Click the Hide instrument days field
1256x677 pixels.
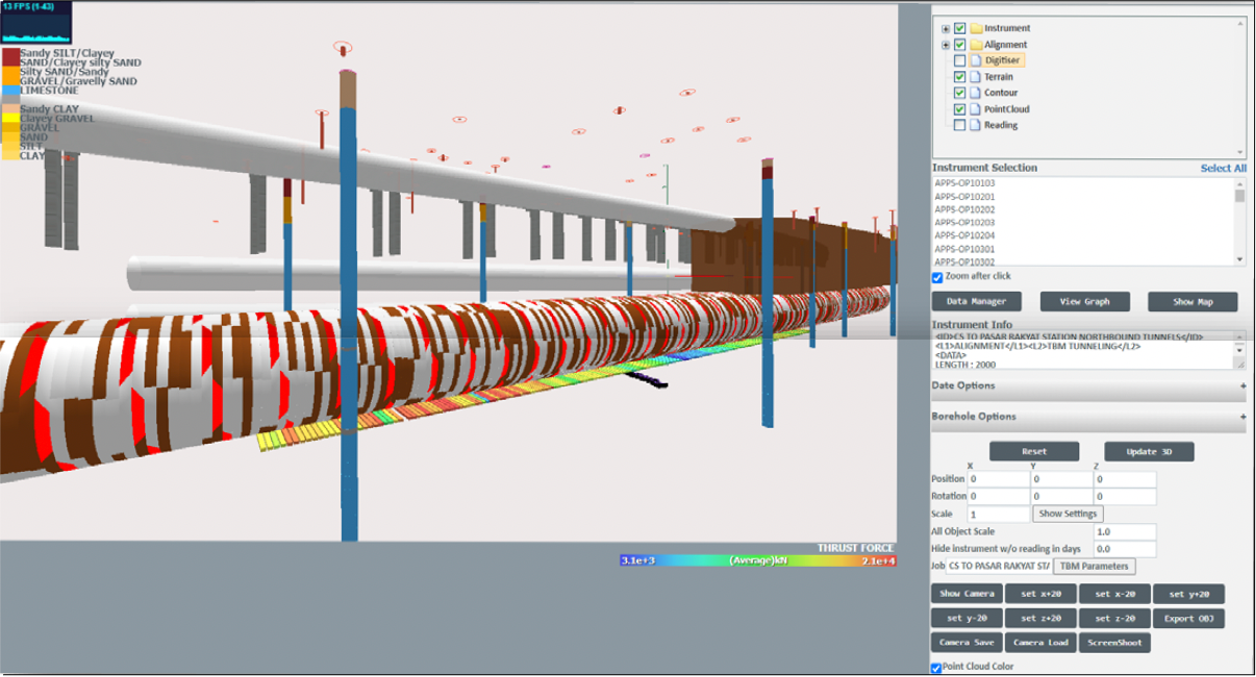pos(1126,549)
